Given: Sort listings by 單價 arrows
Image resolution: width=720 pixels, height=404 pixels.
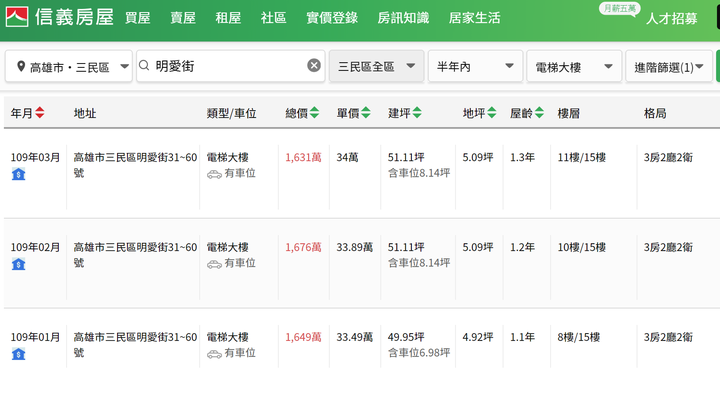Looking at the screenshot, I should point(365,114).
